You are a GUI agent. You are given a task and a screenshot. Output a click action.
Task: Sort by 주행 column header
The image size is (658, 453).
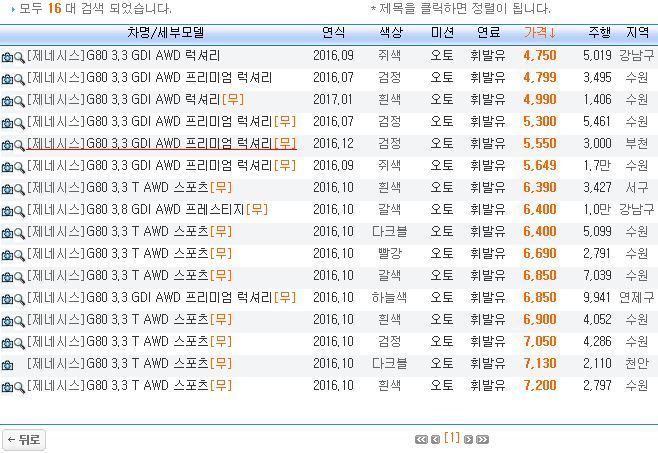599,33
